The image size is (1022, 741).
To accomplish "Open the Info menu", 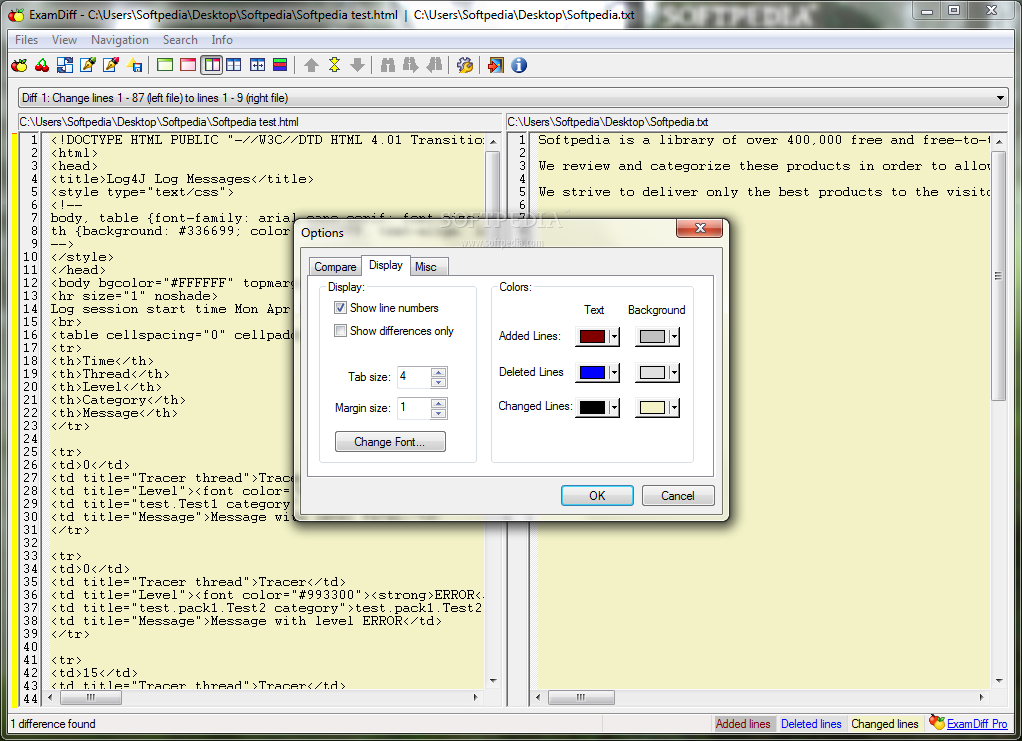I will (x=222, y=40).
